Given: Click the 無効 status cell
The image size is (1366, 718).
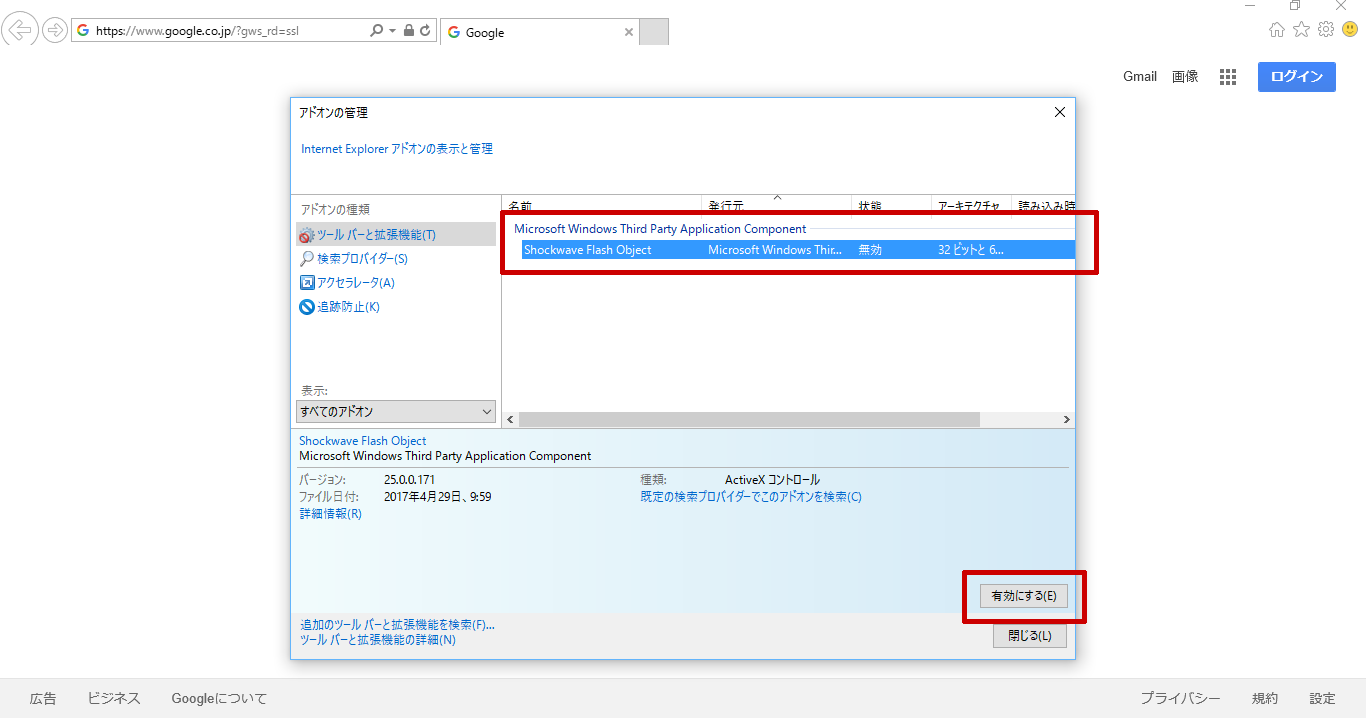Looking at the screenshot, I should 870,250.
